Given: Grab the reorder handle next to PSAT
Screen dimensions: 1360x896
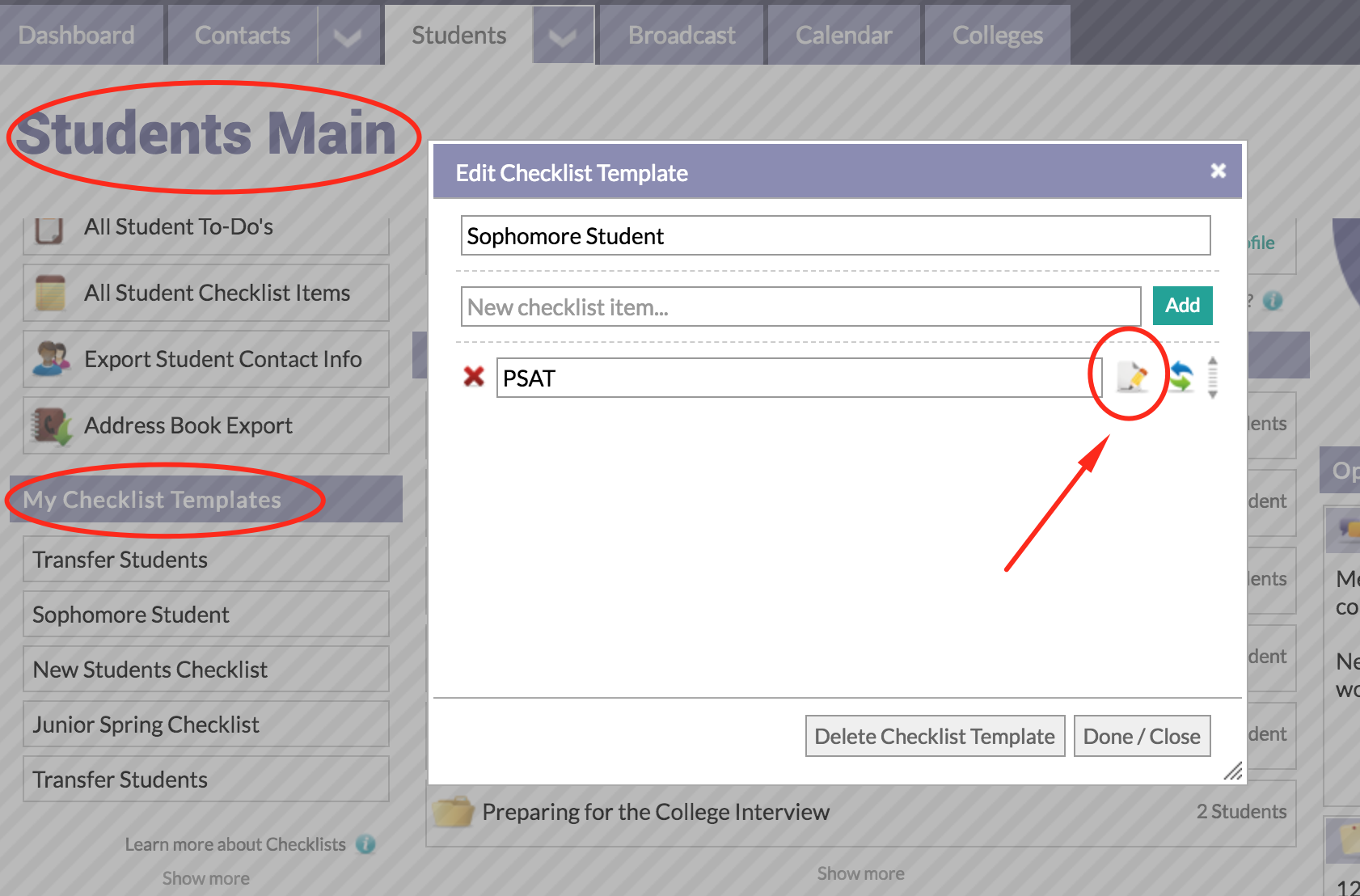Looking at the screenshot, I should [x=1212, y=378].
